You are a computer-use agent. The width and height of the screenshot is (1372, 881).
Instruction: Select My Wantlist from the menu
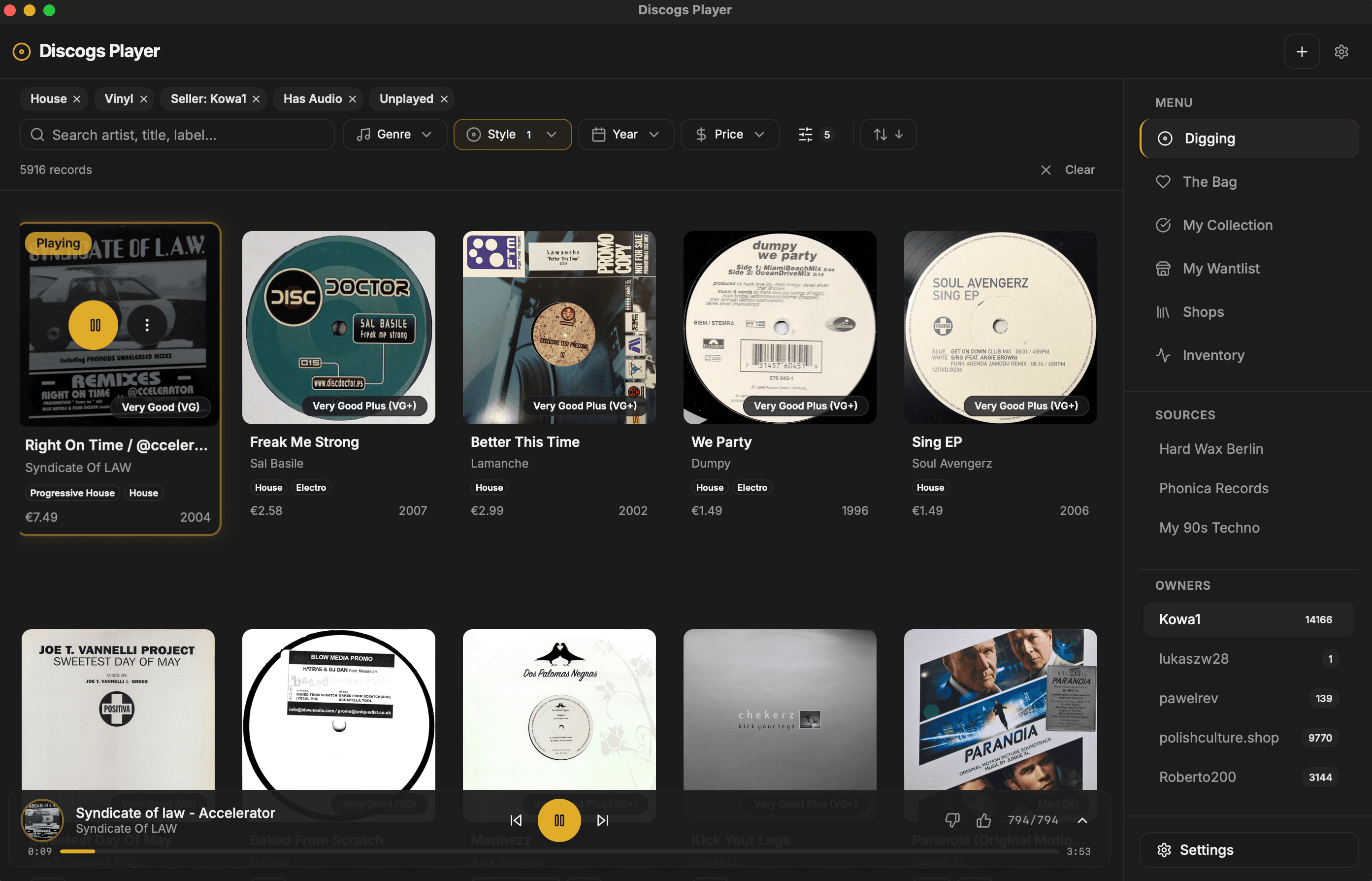point(1221,269)
